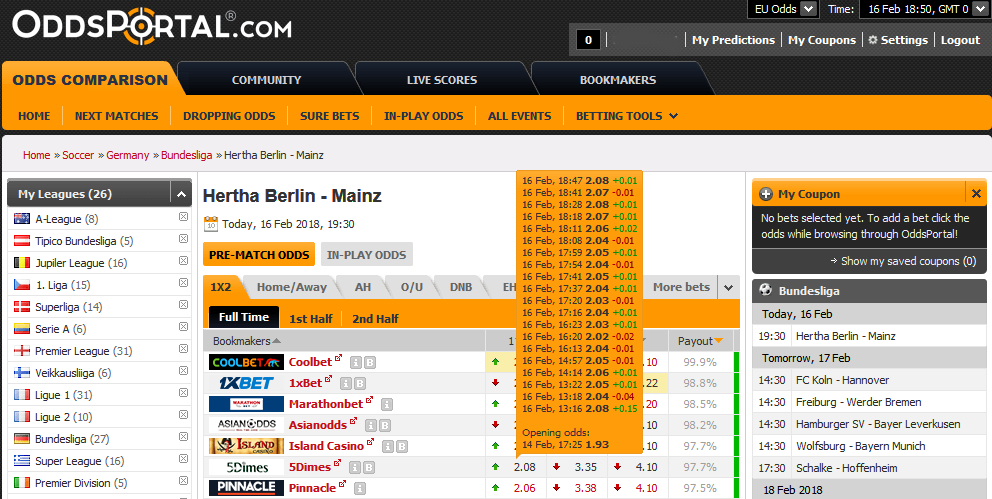992x499 pixels.
Task: Remove Premier League from My Leagues
Action: 183,348
